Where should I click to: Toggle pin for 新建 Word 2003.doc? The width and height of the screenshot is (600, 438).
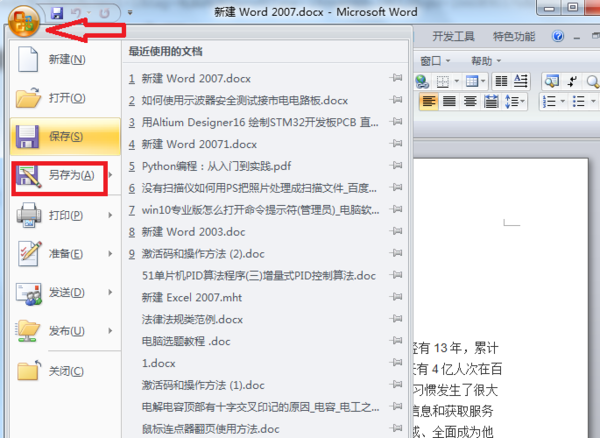[396, 231]
